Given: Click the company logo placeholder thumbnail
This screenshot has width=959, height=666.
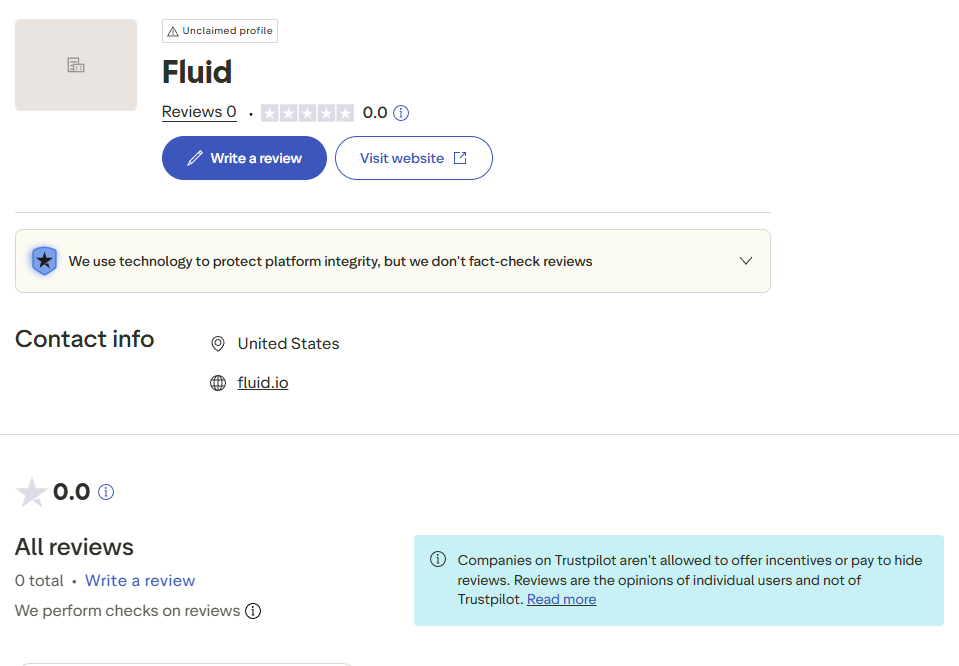Looking at the screenshot, I should pos(75,64).
